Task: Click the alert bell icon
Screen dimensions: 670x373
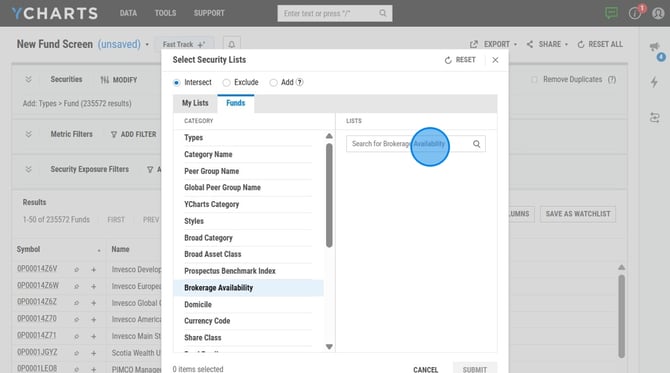Action: coord(232,44)
